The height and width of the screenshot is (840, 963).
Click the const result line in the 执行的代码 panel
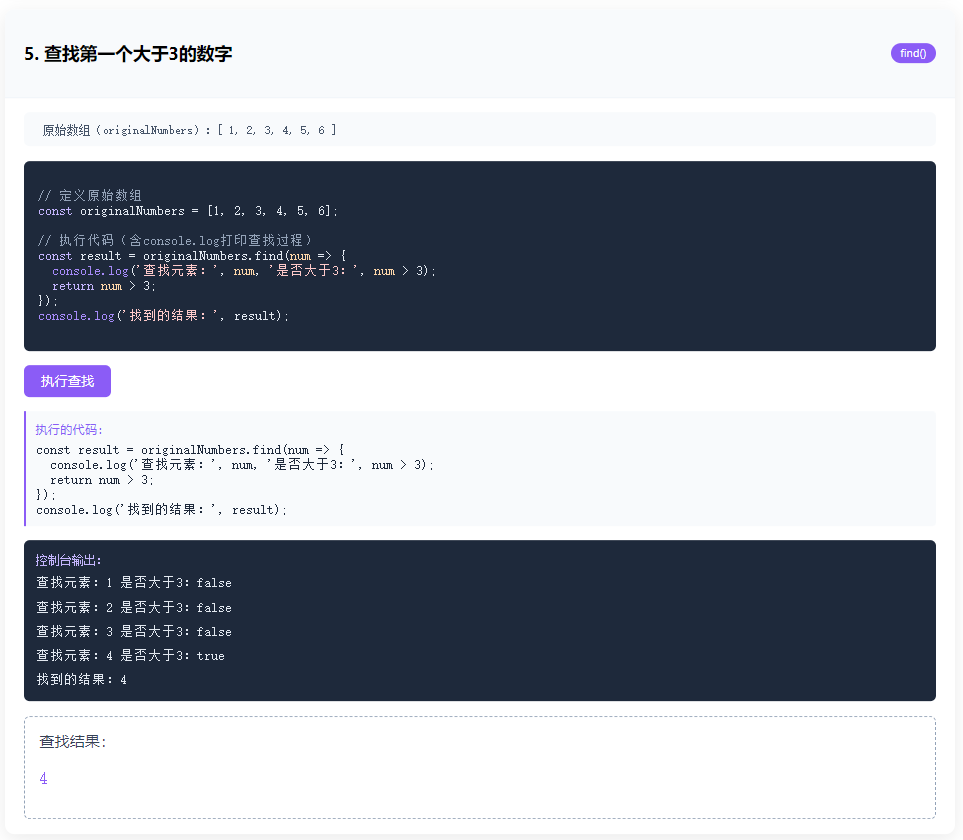[x=190, y=450]
